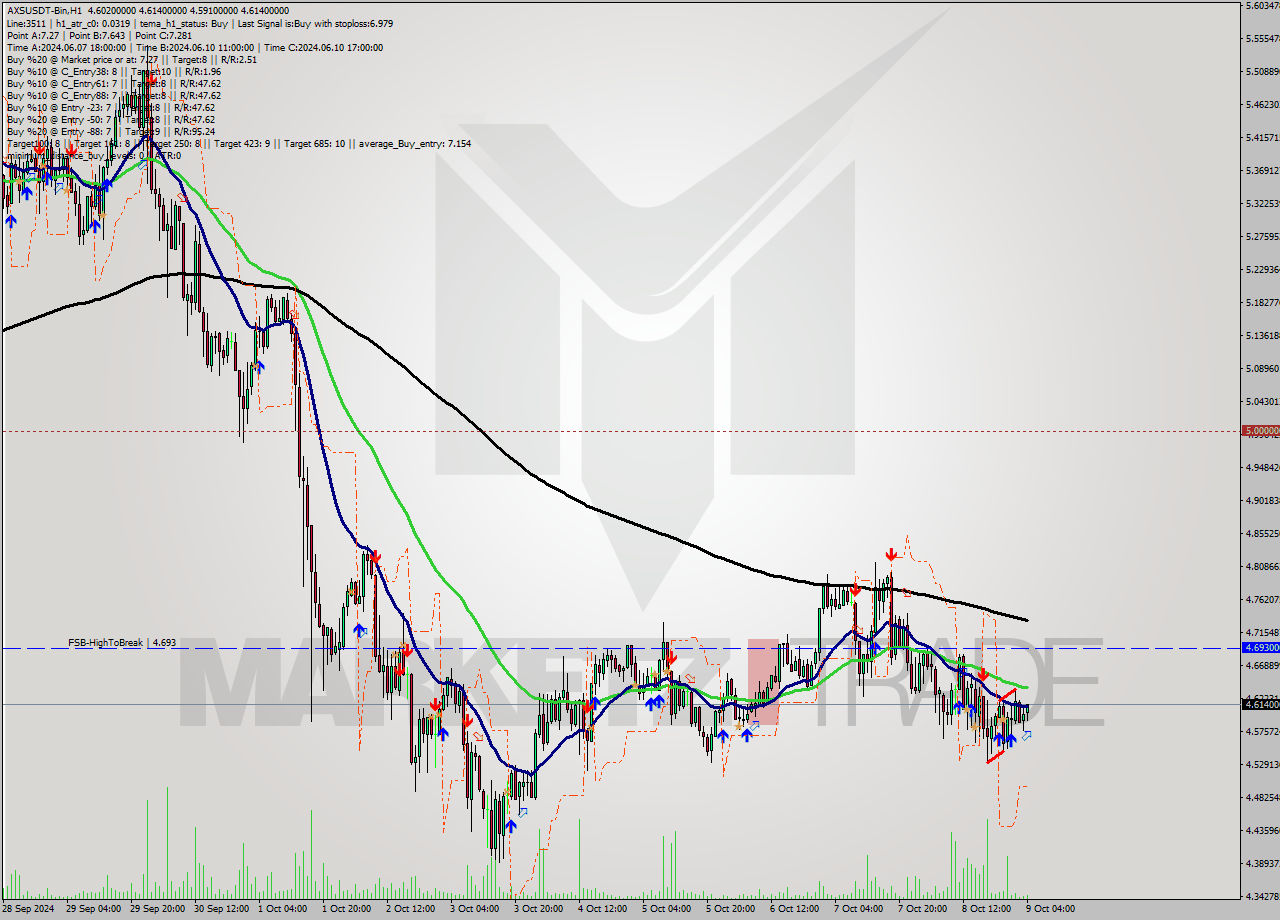
Task: Click the 'Buy %10 @ Entry -23: 7' line
Action: click(x=60, y=107)
